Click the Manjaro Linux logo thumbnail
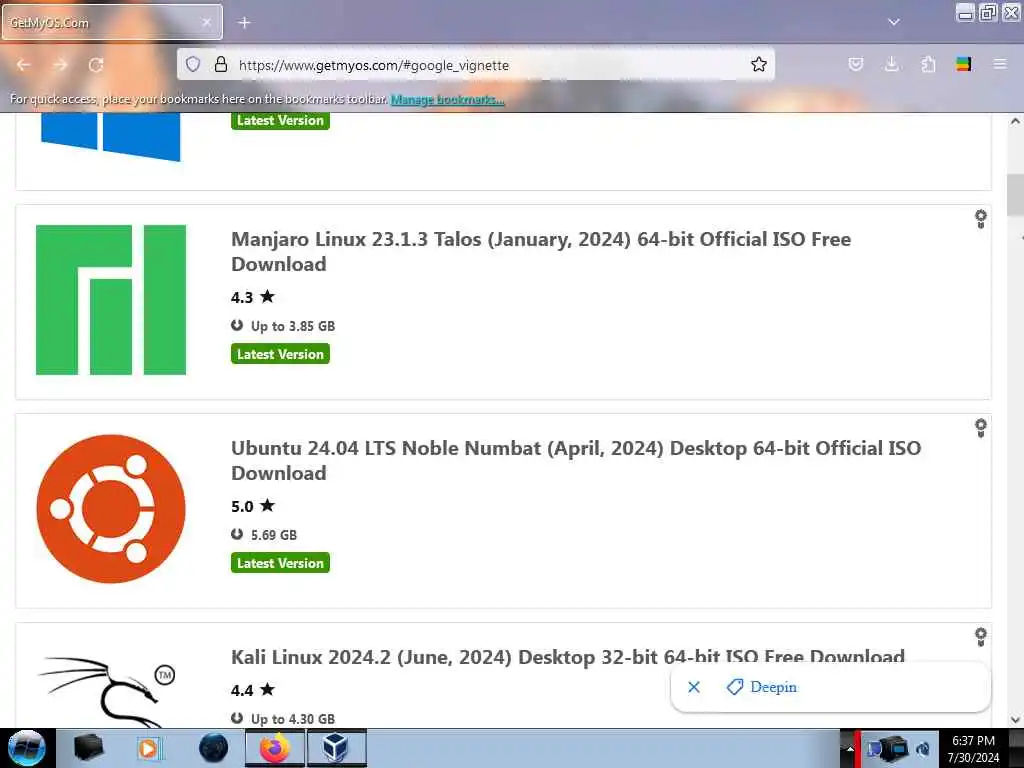1024x768 pixels. coord(111,300)
